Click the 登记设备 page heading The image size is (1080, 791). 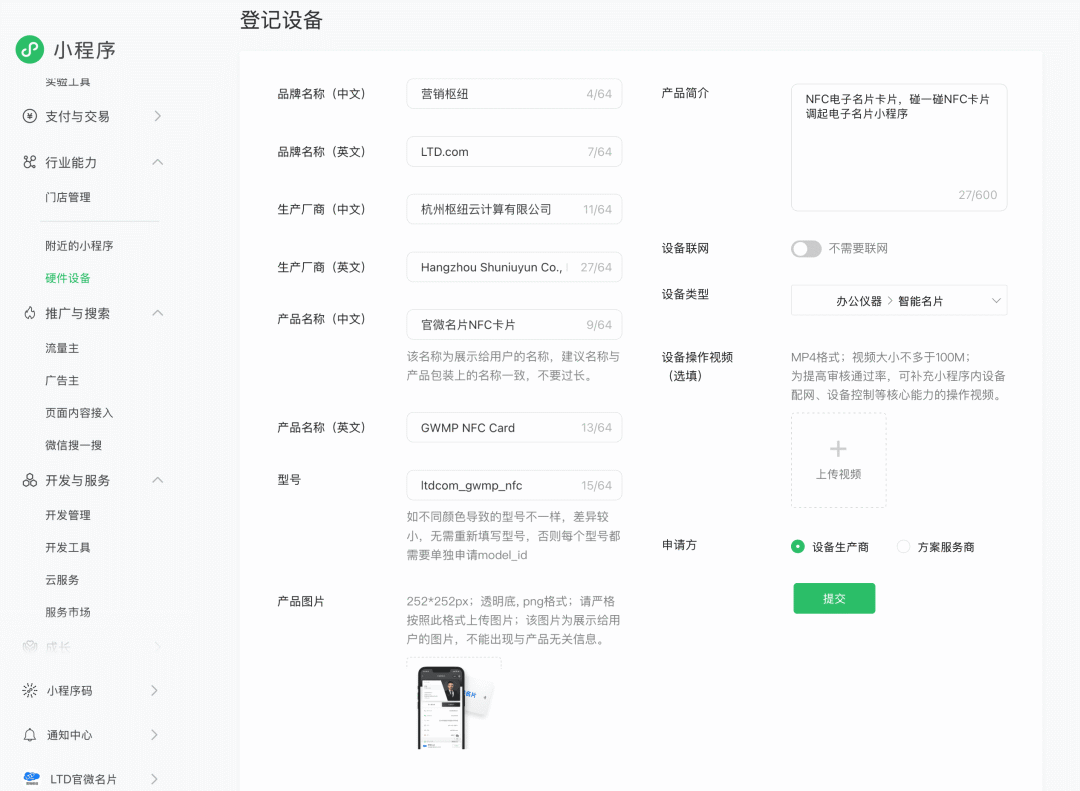(x=281, y=19)
